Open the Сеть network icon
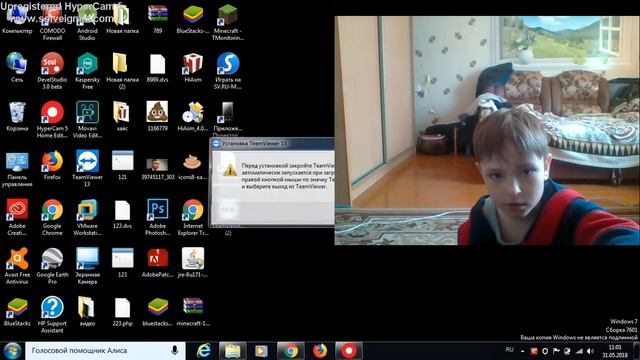Image resolution: width=640 pixels, height=360 pixels. (x=17, y=67)
